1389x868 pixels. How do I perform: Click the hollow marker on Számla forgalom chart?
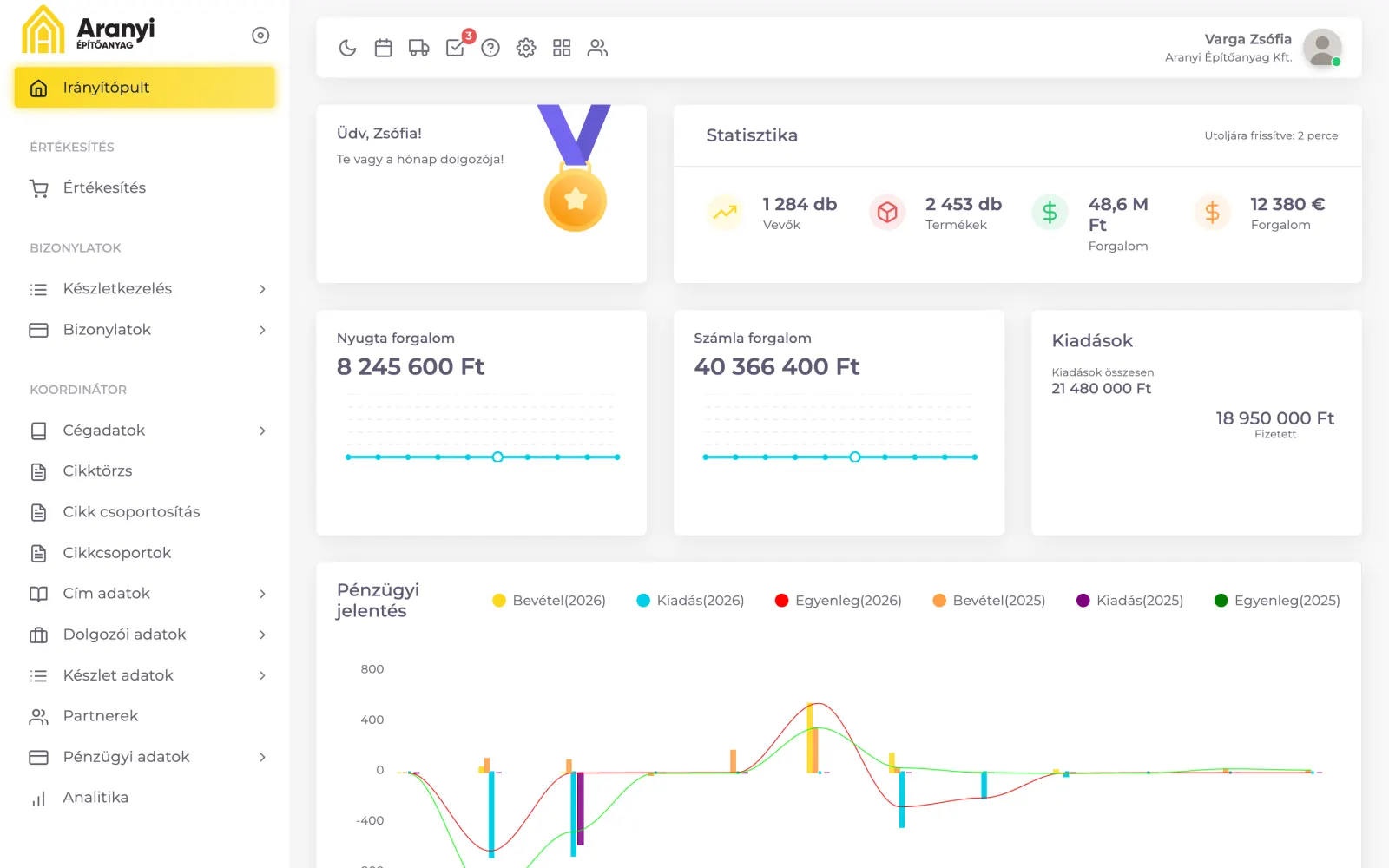855,457
